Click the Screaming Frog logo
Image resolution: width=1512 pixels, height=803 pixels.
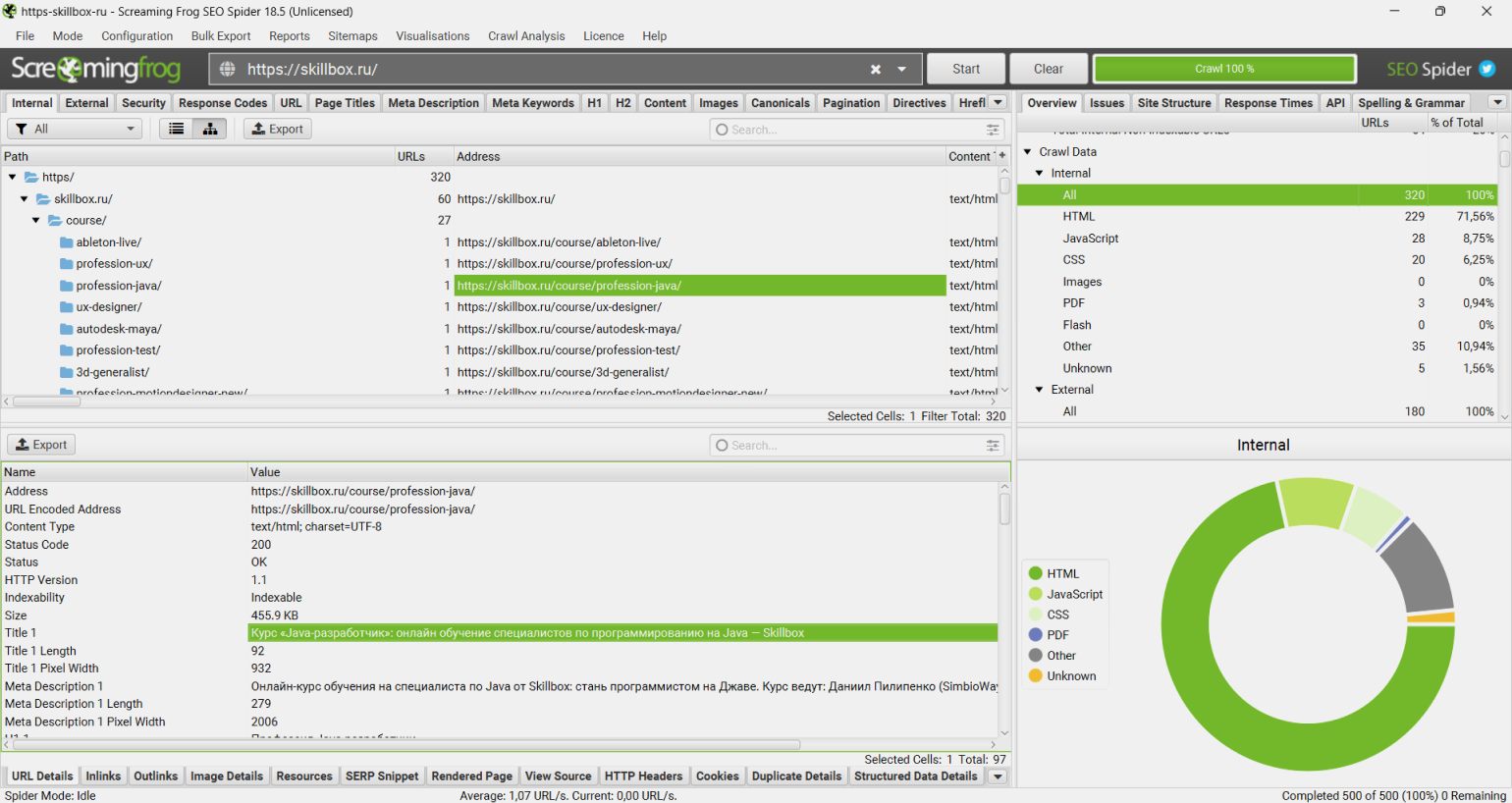(x=96, y=69)
